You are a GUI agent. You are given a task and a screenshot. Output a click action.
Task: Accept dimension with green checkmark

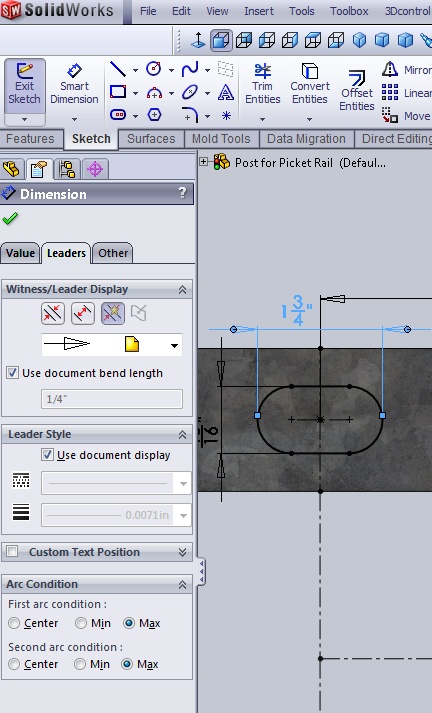10,219
